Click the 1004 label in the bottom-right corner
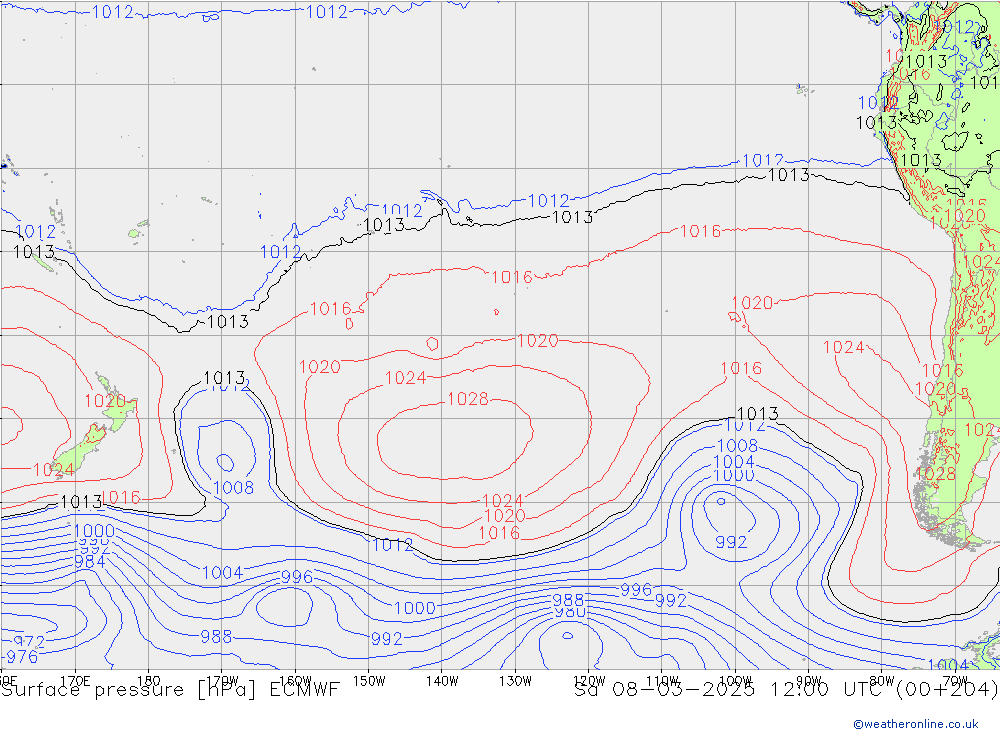Screen dimensions: 1000x733 coord(948,665)
